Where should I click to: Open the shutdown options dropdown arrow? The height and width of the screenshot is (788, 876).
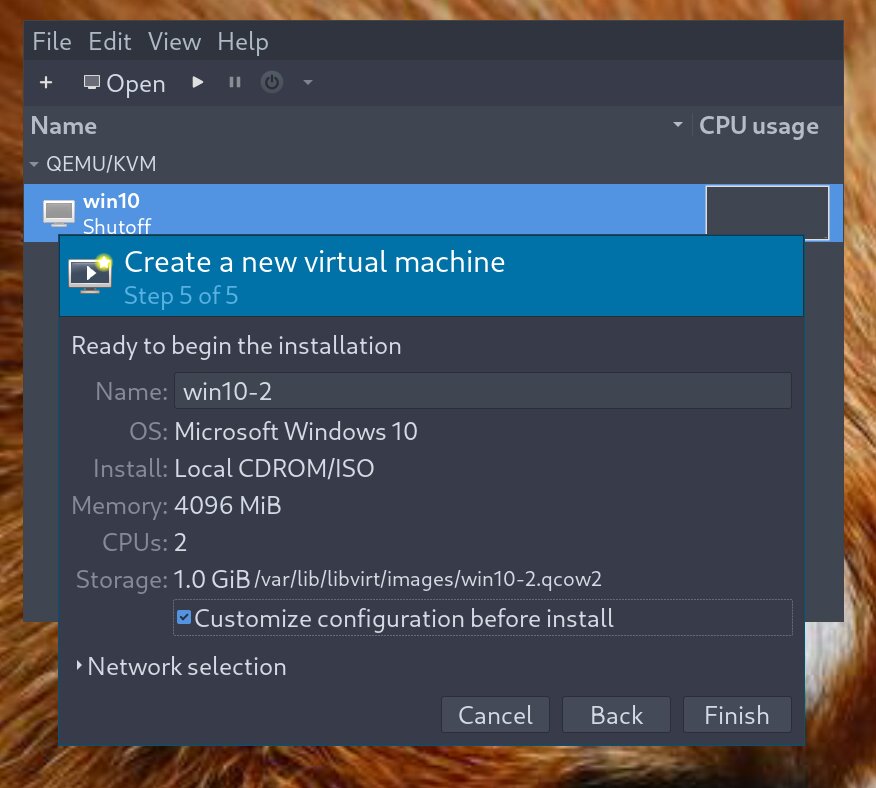point(308,83)
